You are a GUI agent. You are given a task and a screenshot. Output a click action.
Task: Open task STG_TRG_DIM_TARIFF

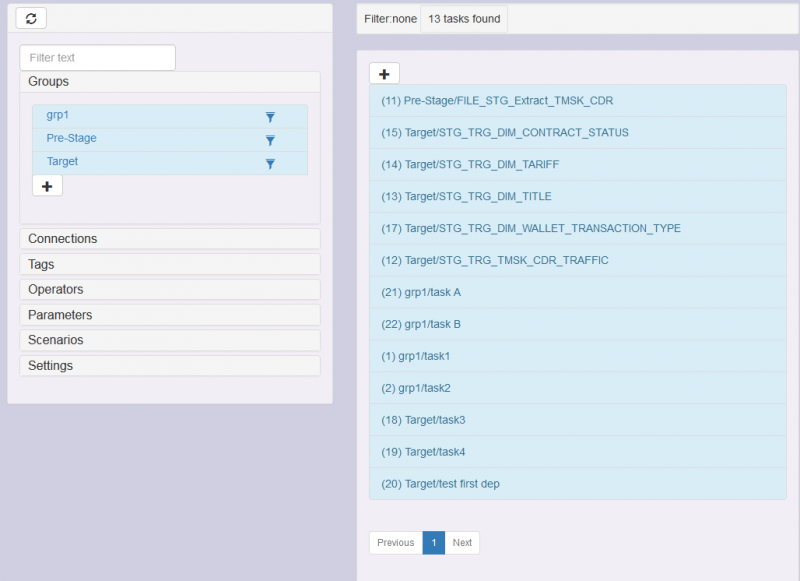(x=578, y=165)
